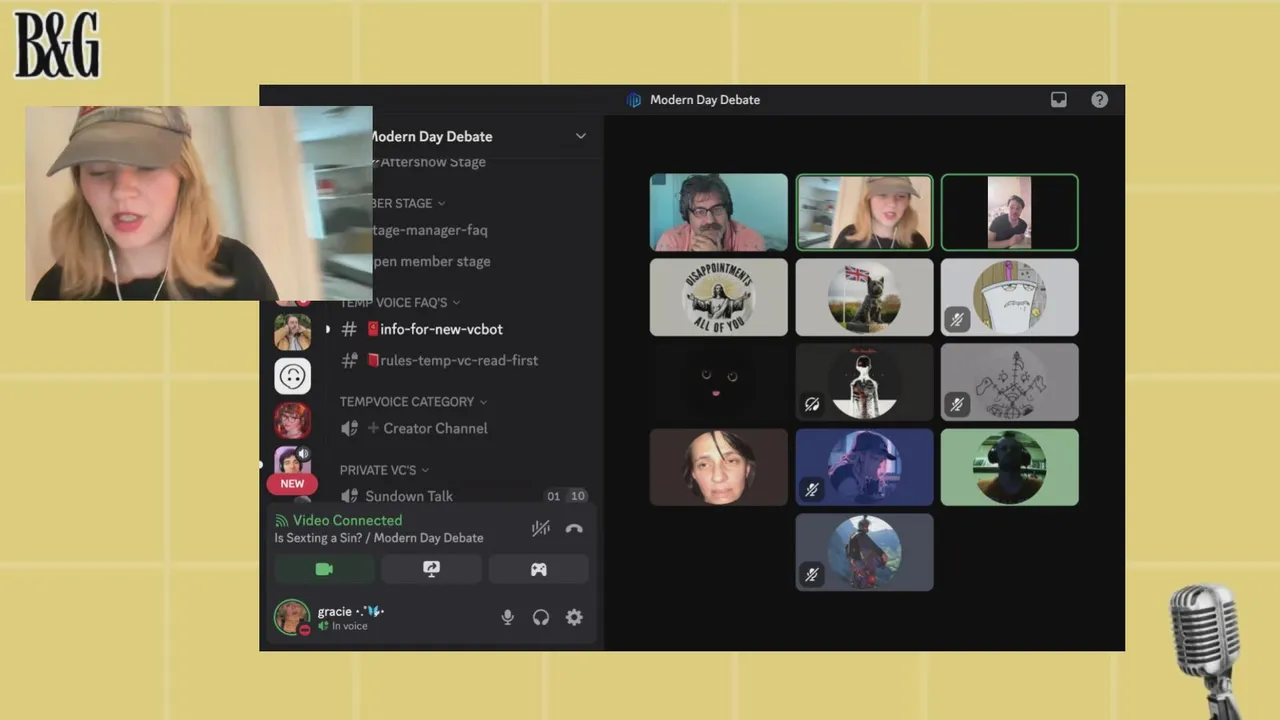Viewport: 1280px width, 720px height.
Task: Open the red-haired character server icon
Action: (292, 421)
